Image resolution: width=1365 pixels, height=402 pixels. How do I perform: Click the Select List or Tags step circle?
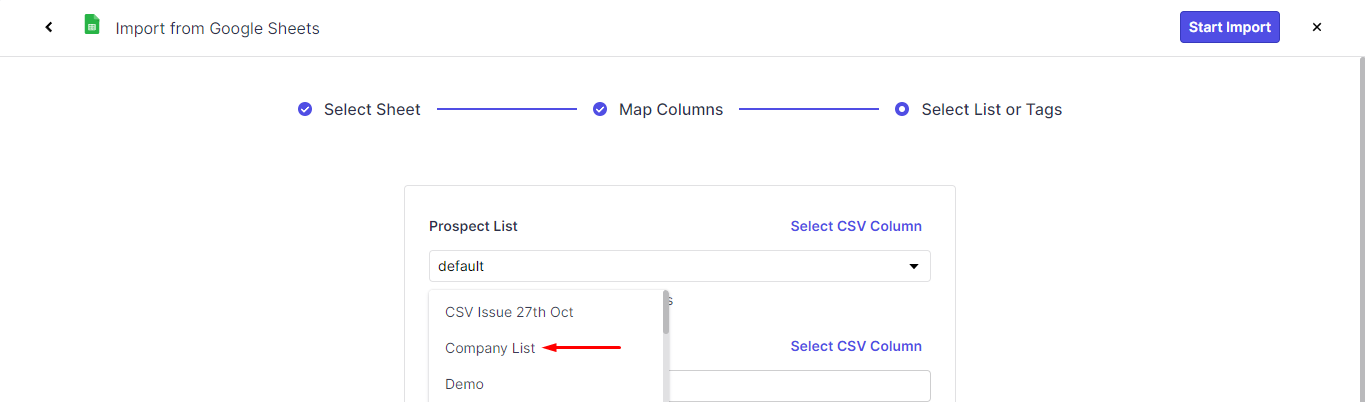click(x=902, y=109)
